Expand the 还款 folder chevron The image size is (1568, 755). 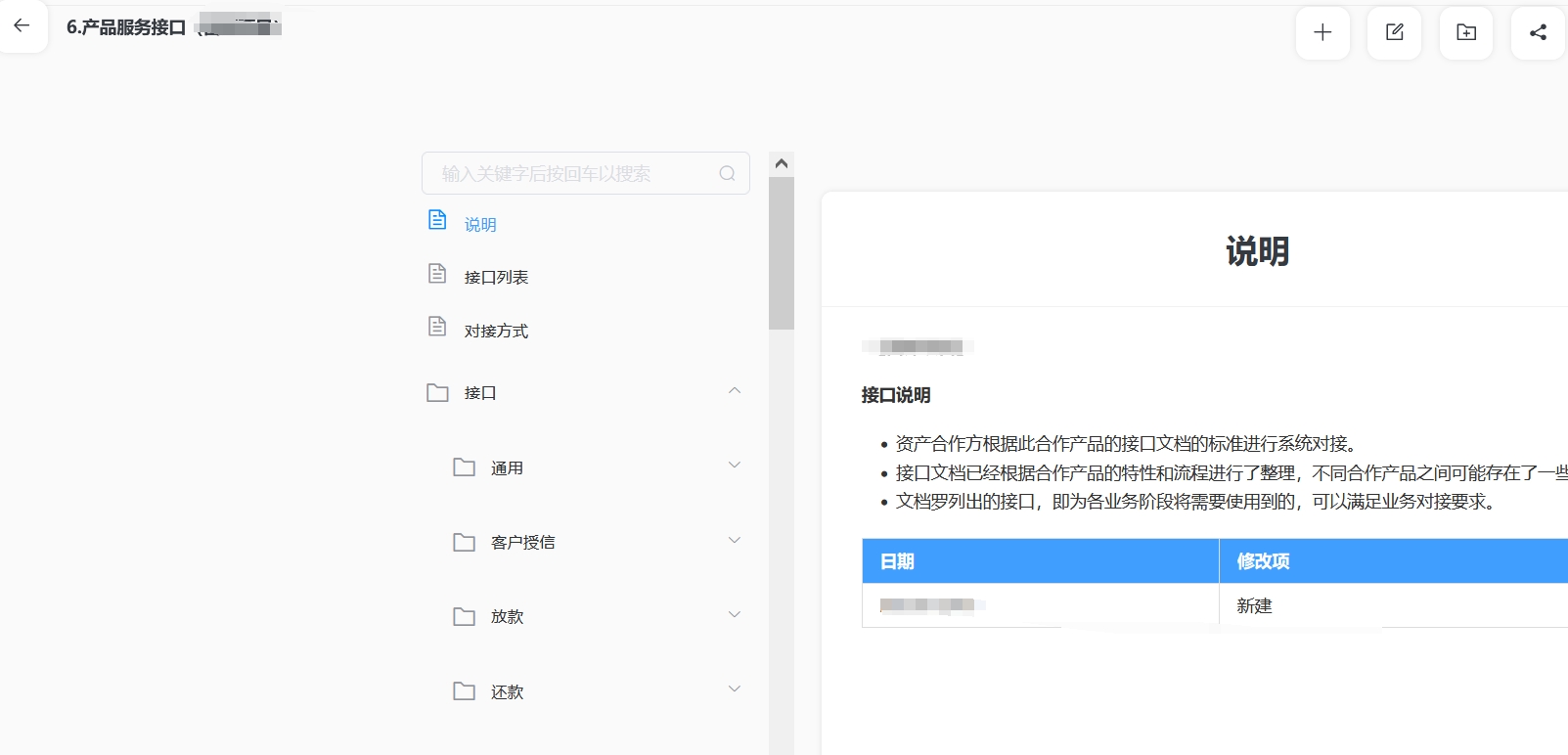pyautogui.click(x=735, y=688)
